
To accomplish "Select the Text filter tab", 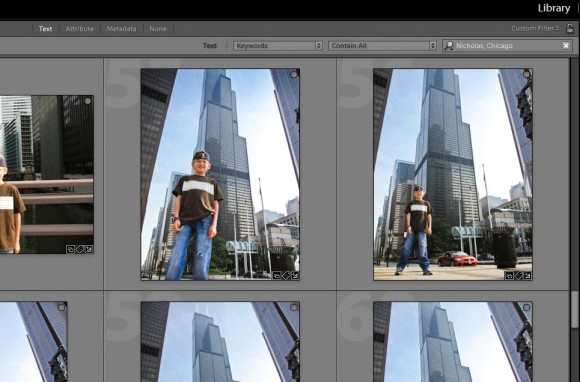I will click(45, 28).
